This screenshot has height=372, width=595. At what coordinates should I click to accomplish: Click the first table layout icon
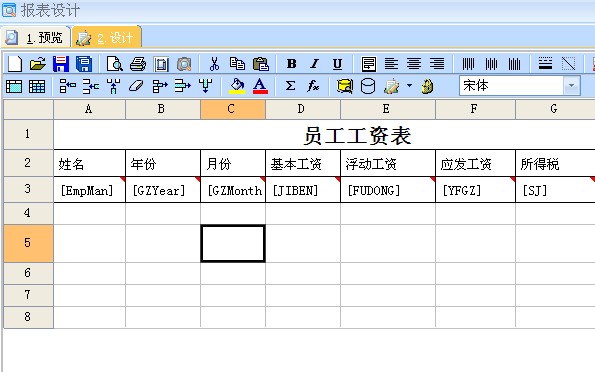(14, 87)
